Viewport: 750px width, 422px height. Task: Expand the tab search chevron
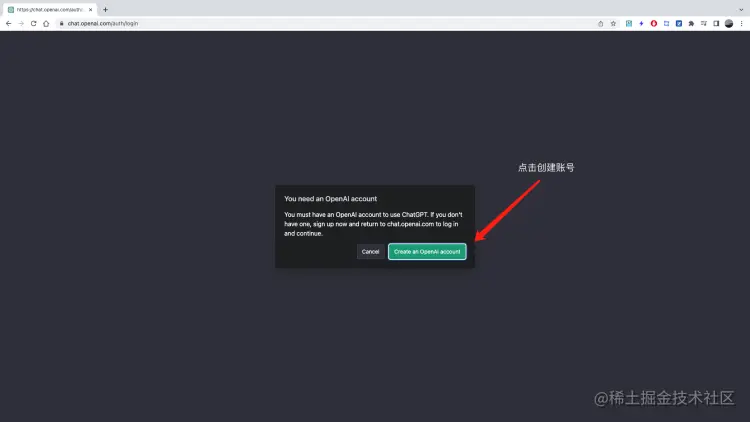pos(741,10)
